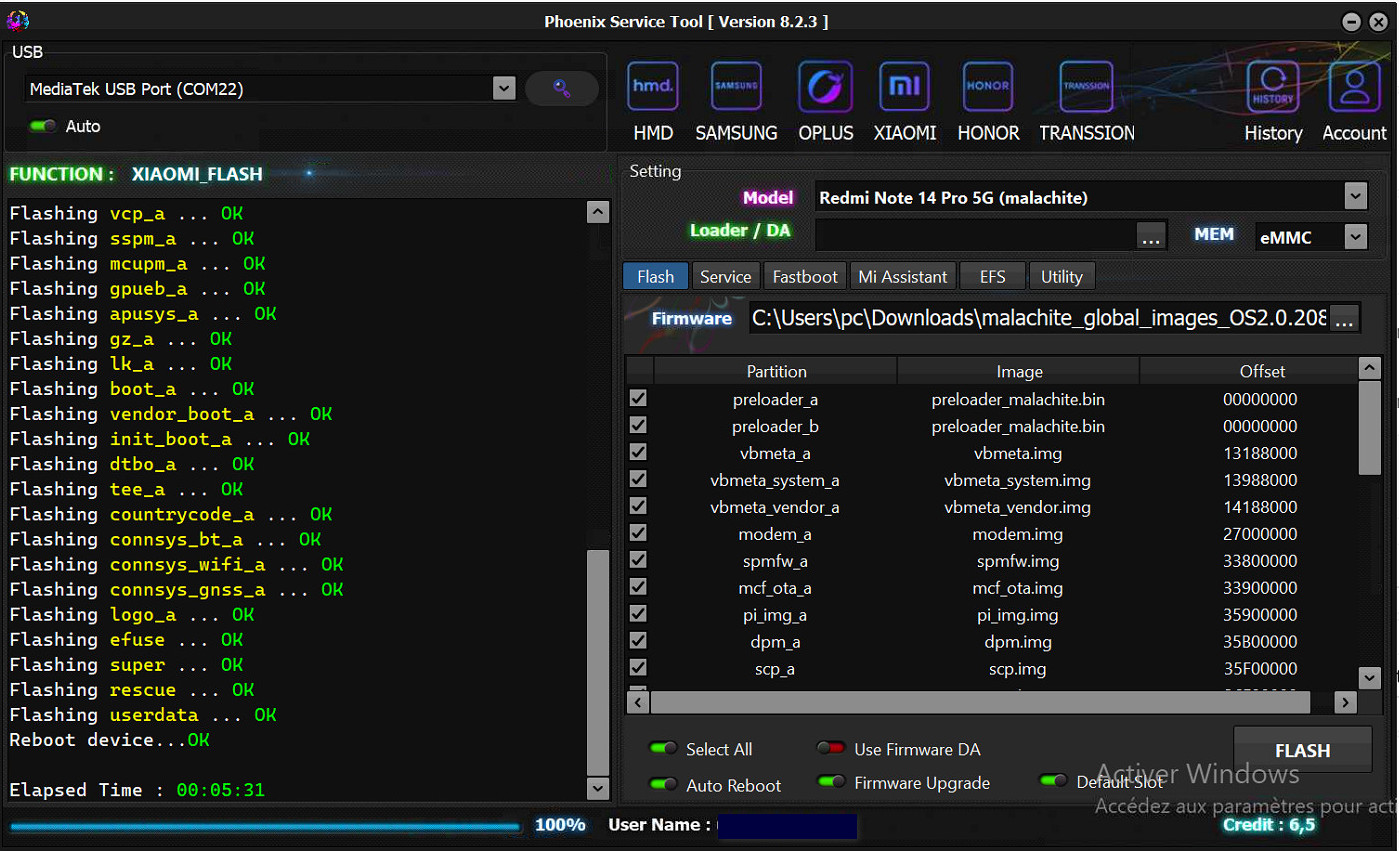Click the log panel scroll up arrow
Image resolution: width=1399 pixels, height=851 pixels.
598,212
